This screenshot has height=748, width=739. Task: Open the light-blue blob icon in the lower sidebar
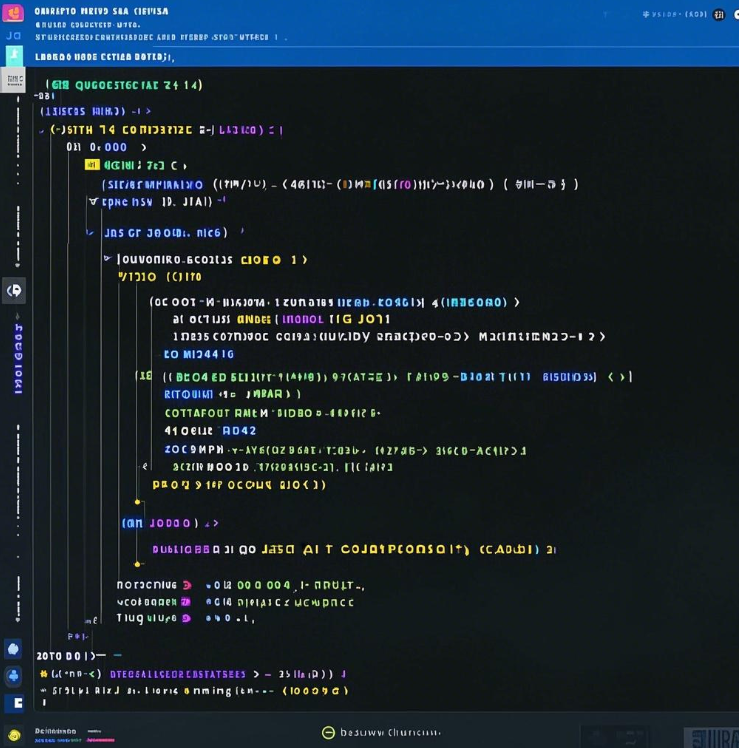13,649
